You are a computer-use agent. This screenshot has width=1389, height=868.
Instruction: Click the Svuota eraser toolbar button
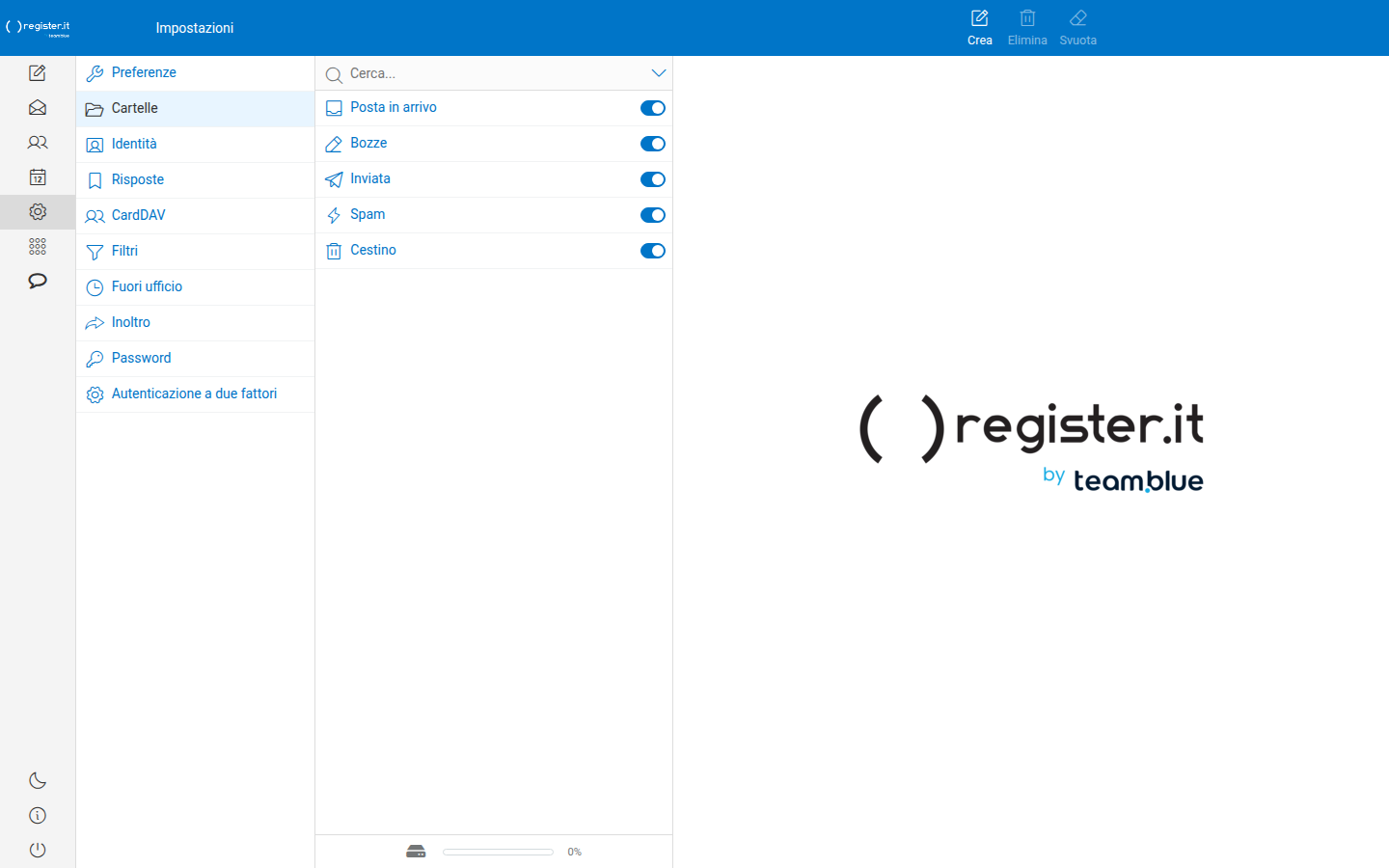[x=1078, y=28]
